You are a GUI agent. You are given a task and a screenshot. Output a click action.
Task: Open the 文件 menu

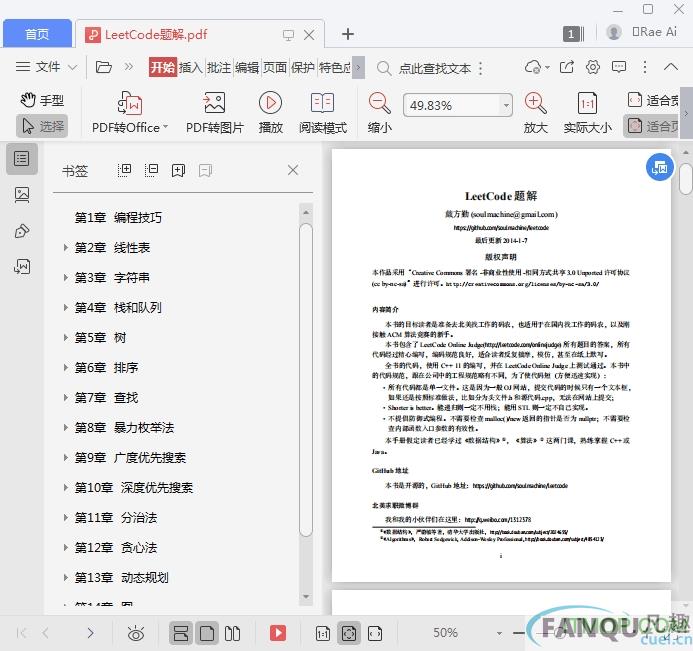coord(46,67)
